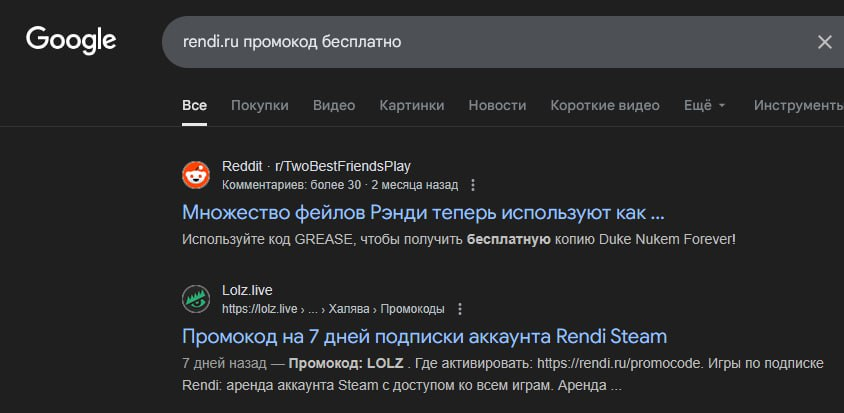Open three-dot menu for Lolz.live result
Image resolution: width=844 pixels, height=413 pixels.
click(460, 309)
